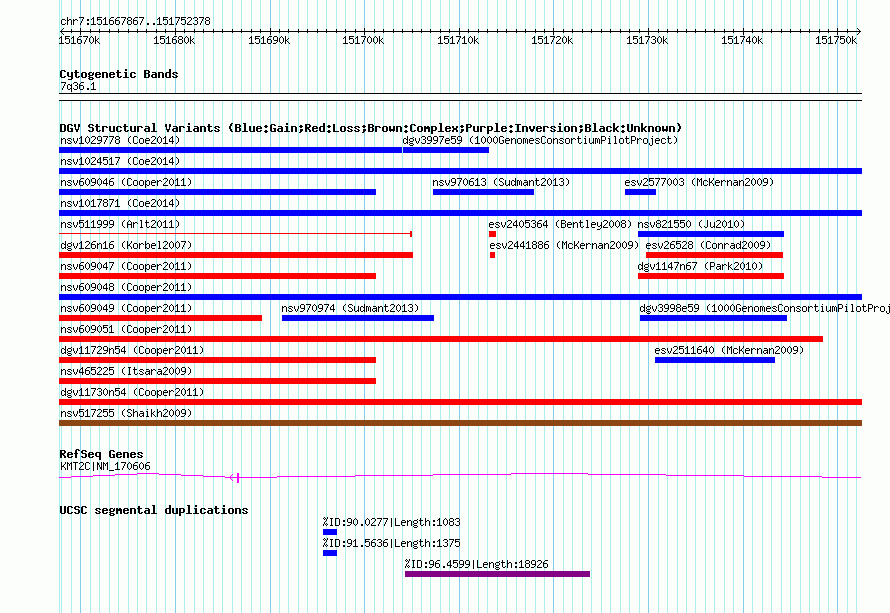Click the Cytogenetic Bands track title
The width and height of the screenshot is (890, 613).
click(x=119, y=74)
